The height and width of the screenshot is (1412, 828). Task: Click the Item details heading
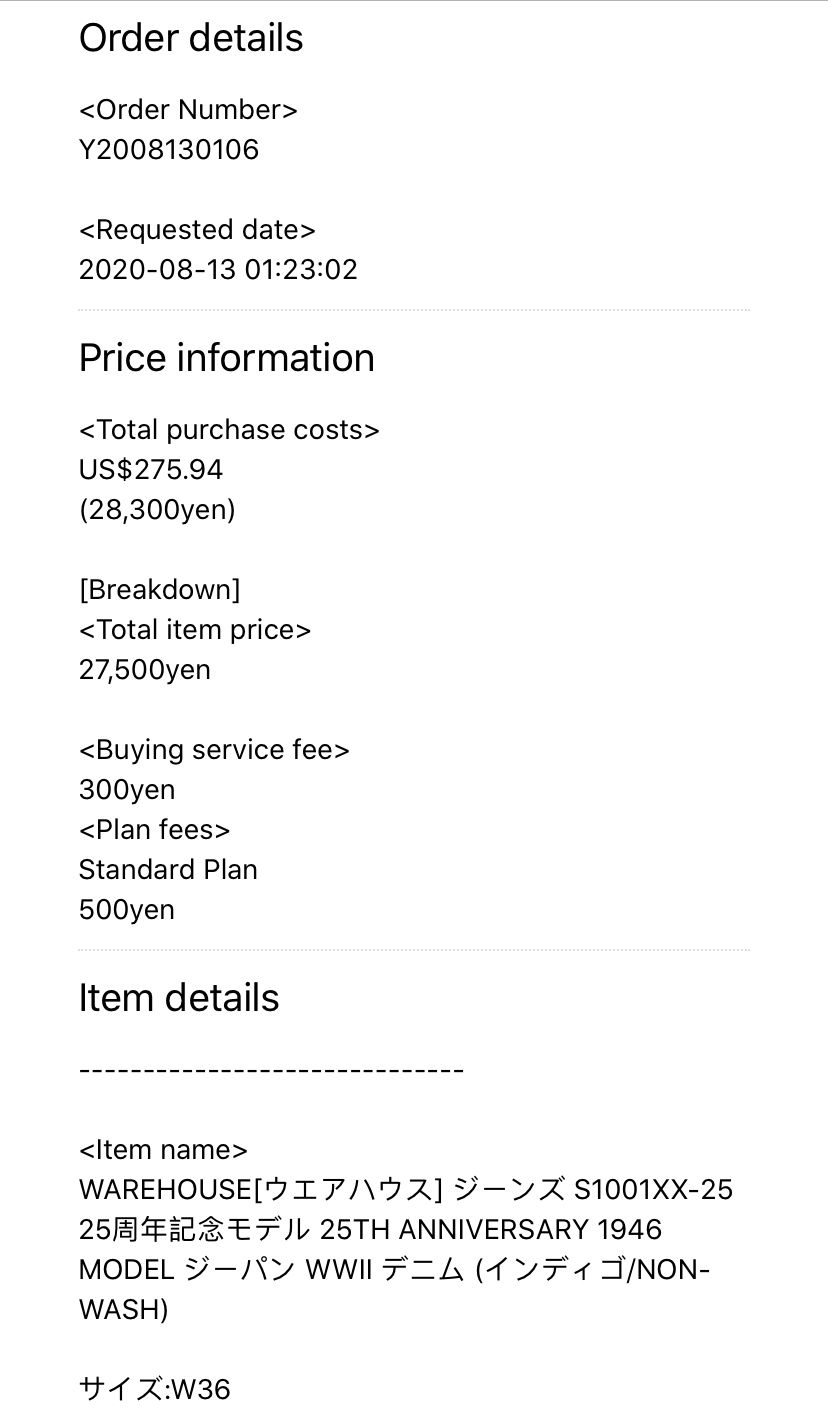click(179, 998)
